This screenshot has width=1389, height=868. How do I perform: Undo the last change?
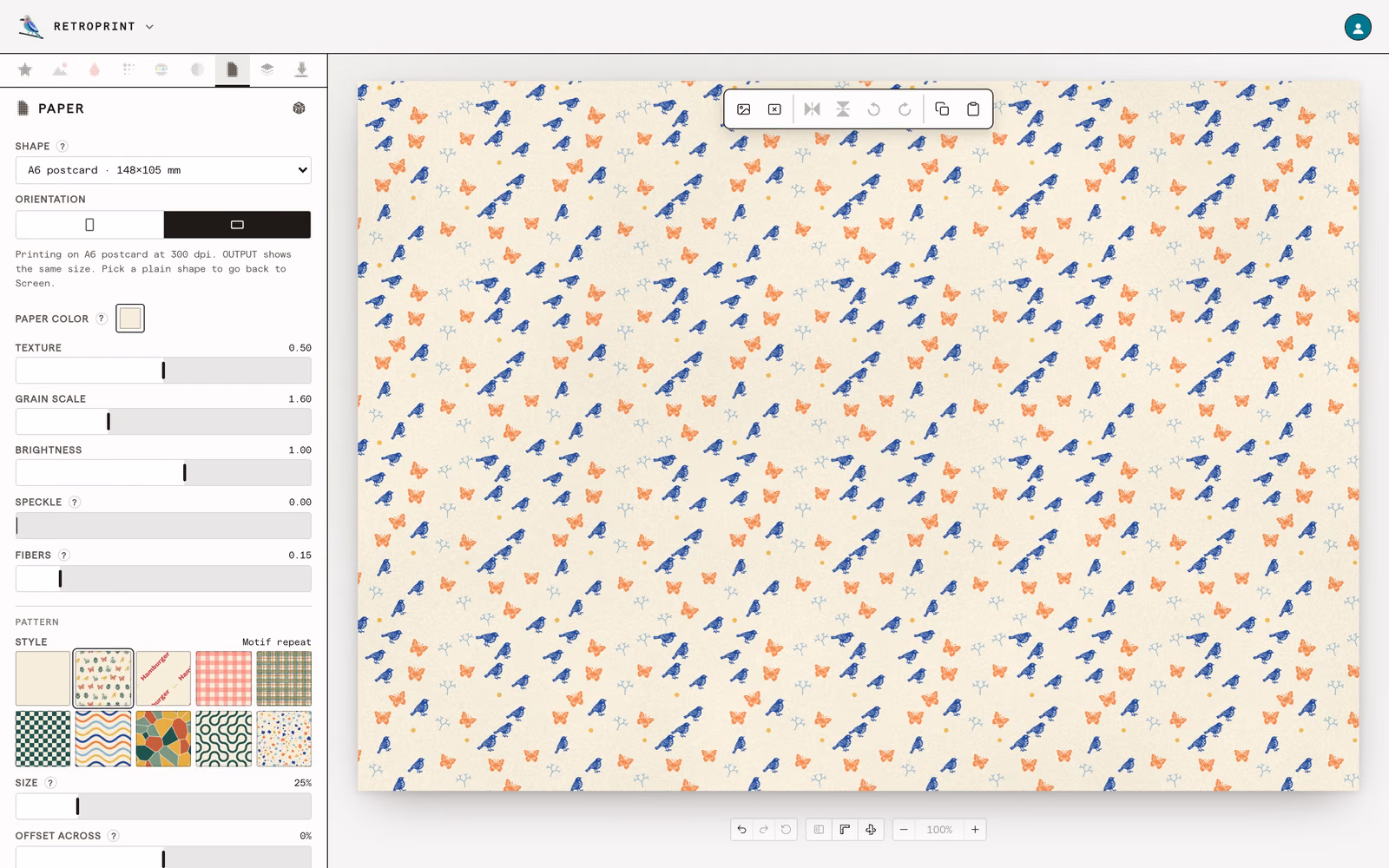coord(742,830)
